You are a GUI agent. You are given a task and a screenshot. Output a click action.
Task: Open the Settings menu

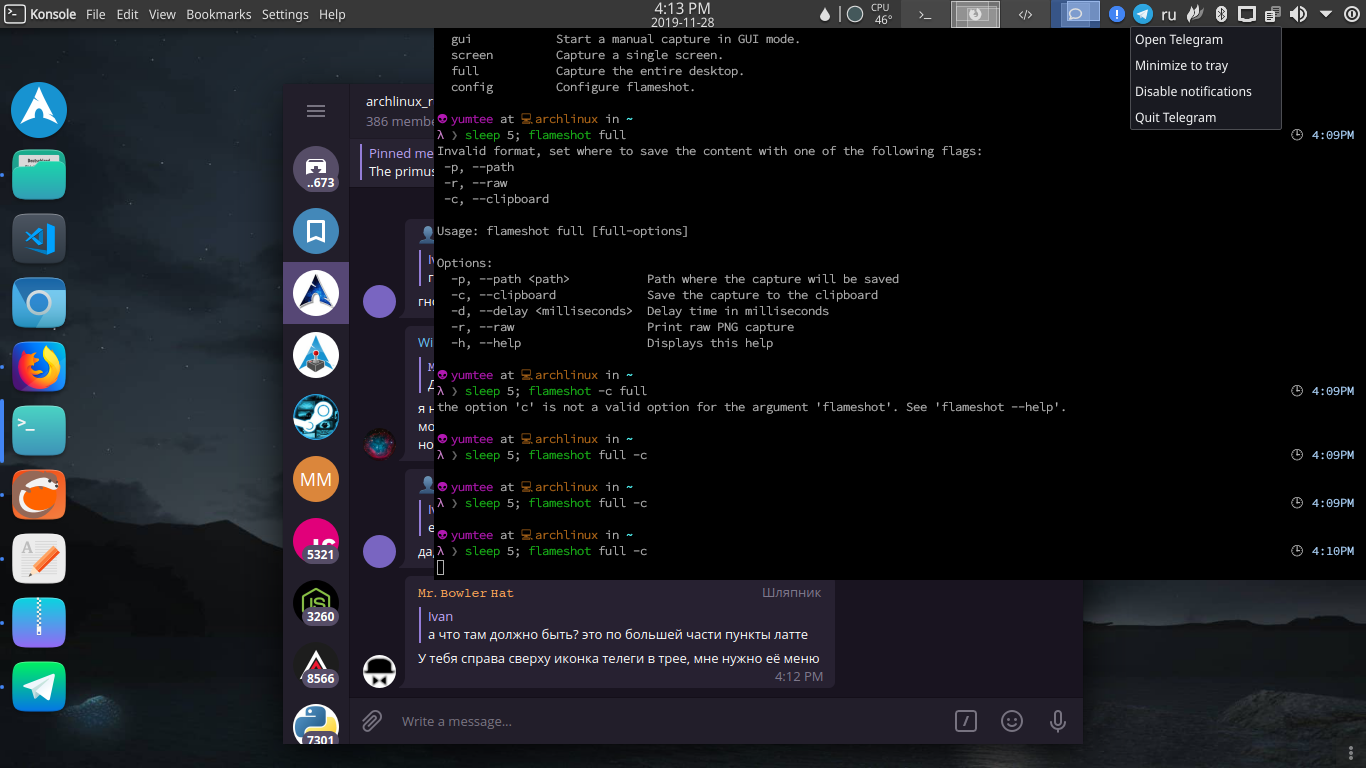[x=285, y=14]
